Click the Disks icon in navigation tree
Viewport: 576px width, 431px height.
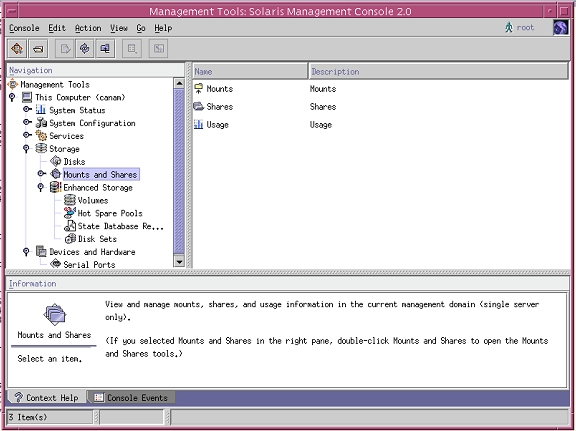[55, 161]
